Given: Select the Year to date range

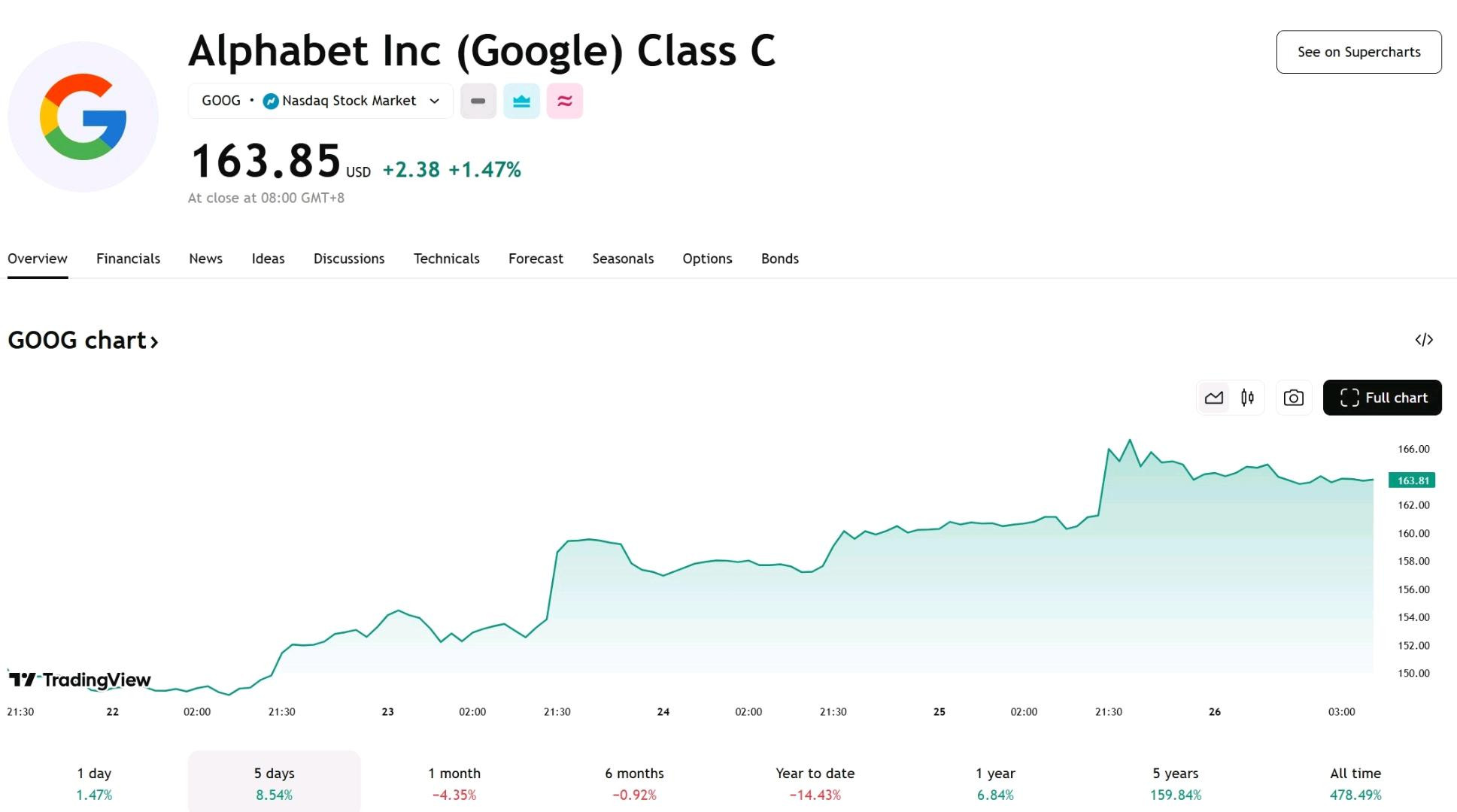Looking at the screenshot, I should pos(815,783).
